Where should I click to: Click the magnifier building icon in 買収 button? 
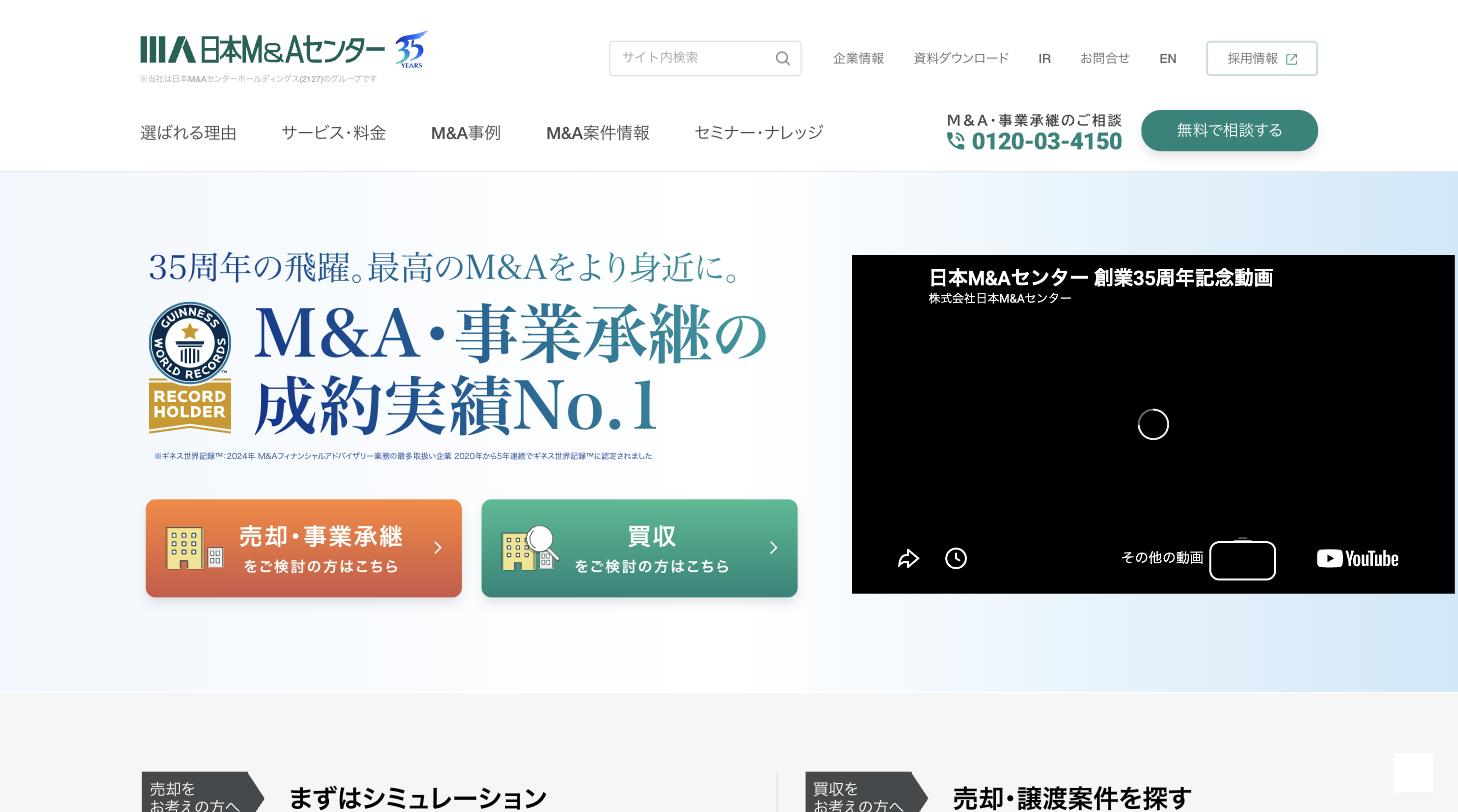click(530, 548)
